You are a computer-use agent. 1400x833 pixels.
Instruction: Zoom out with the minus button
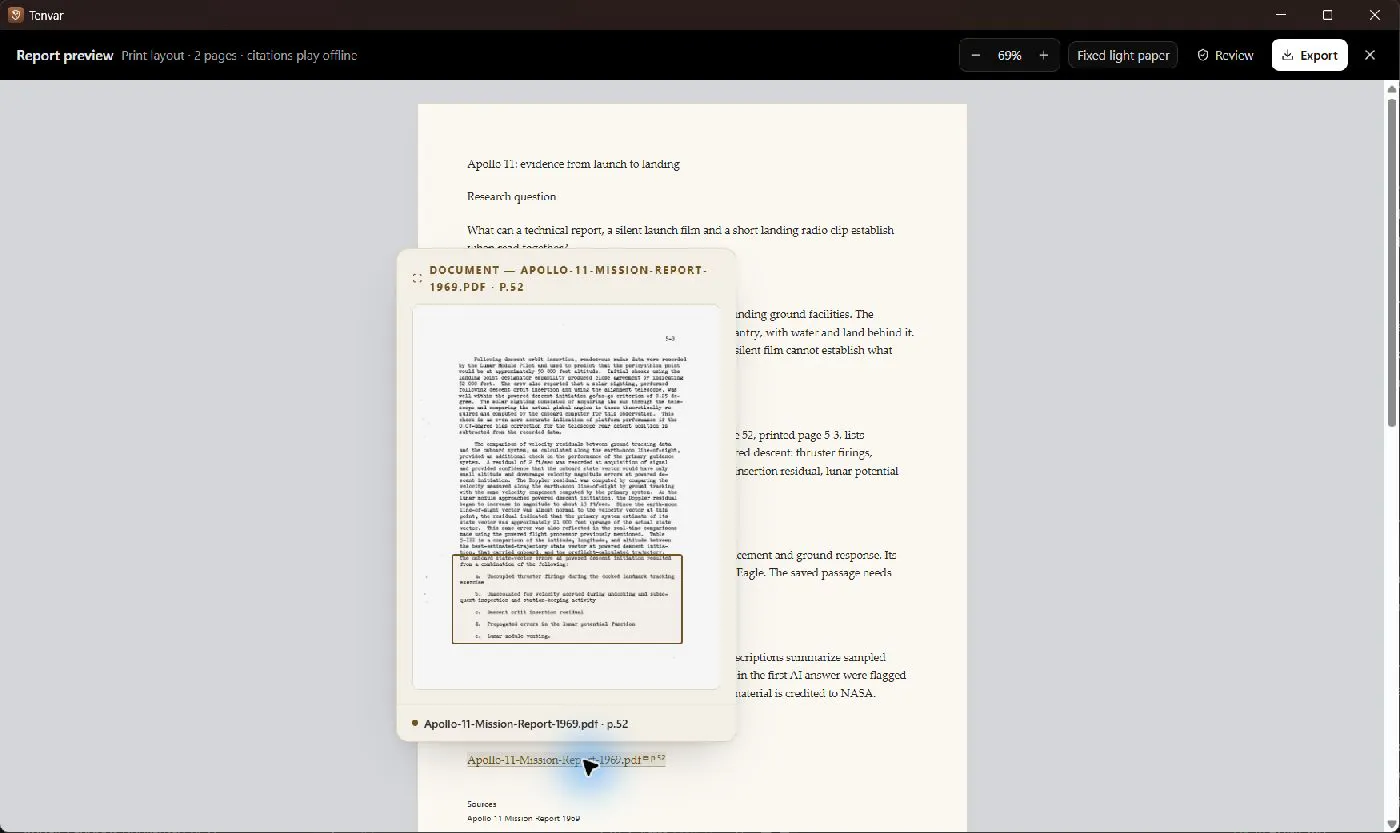[976, 55]
